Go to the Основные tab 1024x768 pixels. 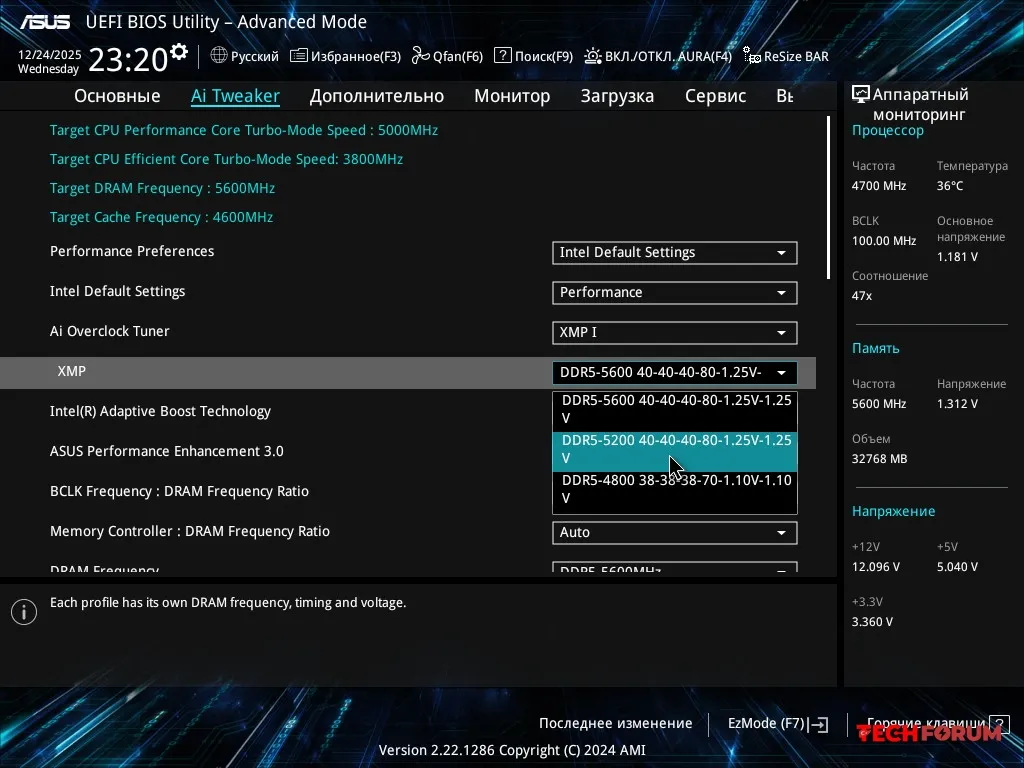coord(117,96)
